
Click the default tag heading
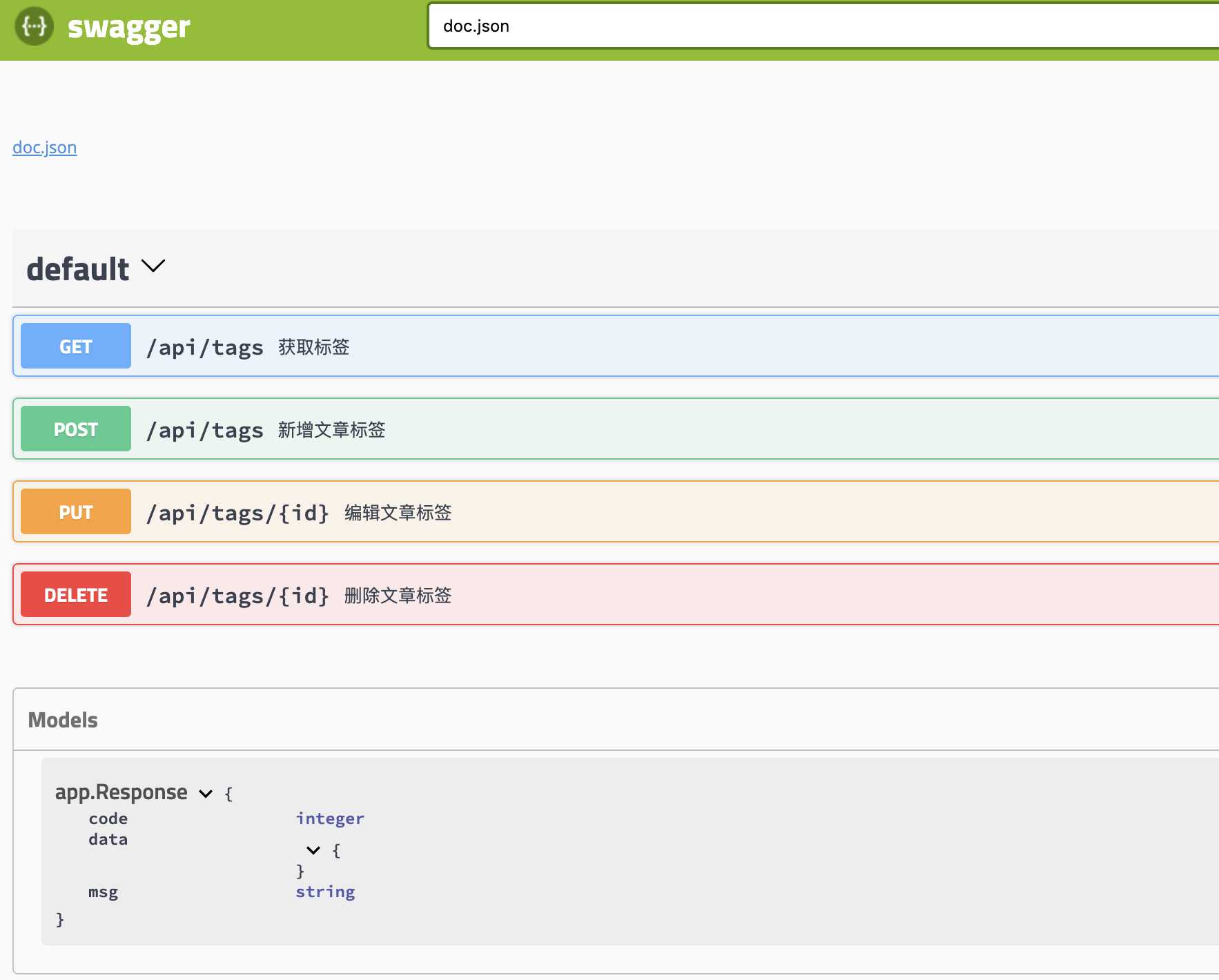[x=78, y=269]
